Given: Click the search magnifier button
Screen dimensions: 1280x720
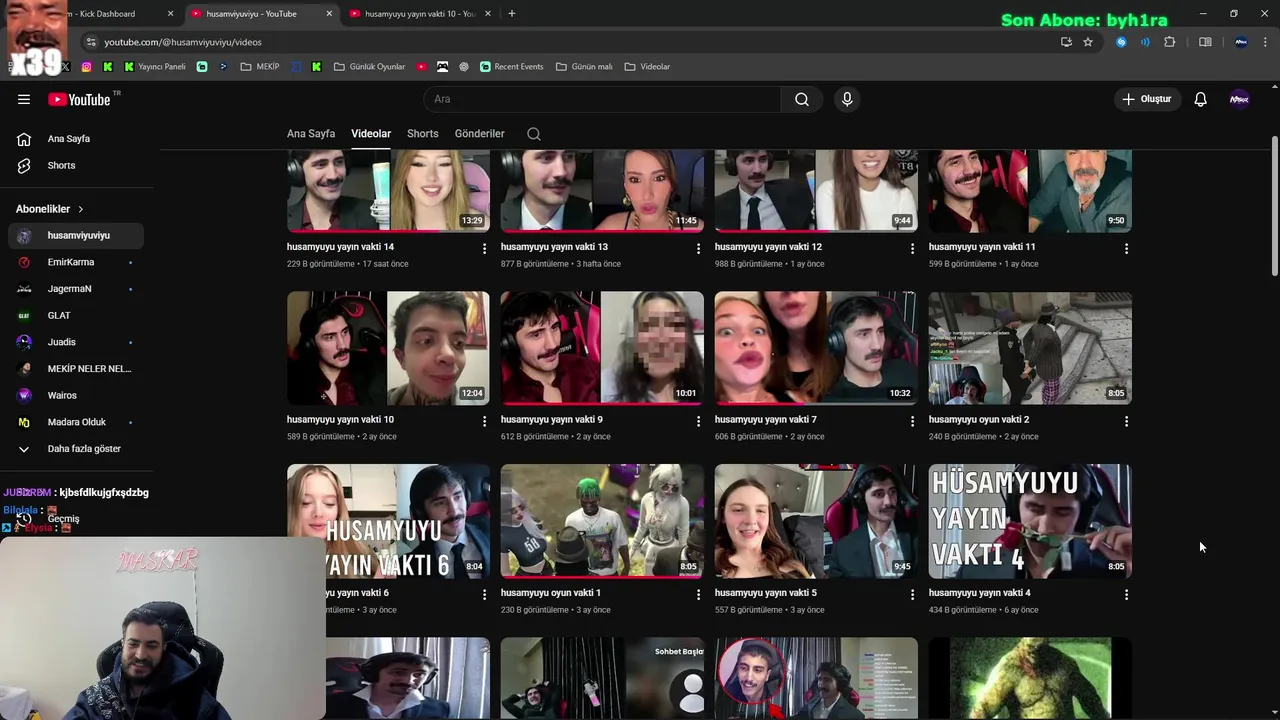Looking at the screenshot, I should click(x=802, y=99).
